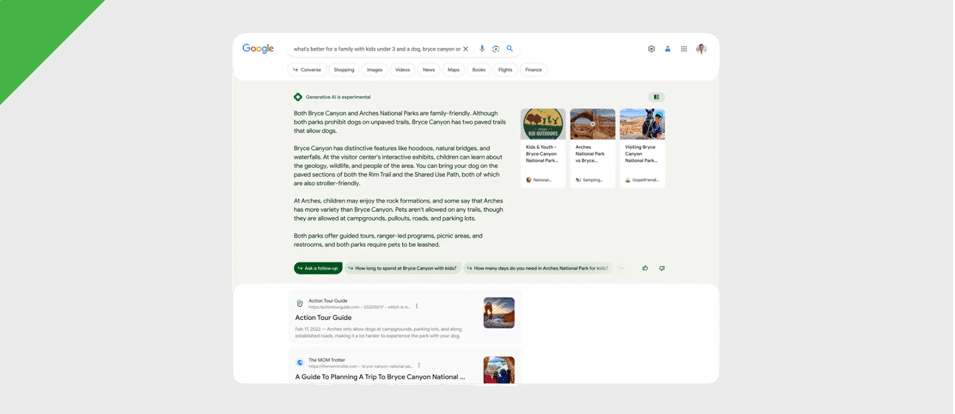This screenshot has width=955, height=414.
Task: Select the Videos filter chip
Action: (403, 70)
